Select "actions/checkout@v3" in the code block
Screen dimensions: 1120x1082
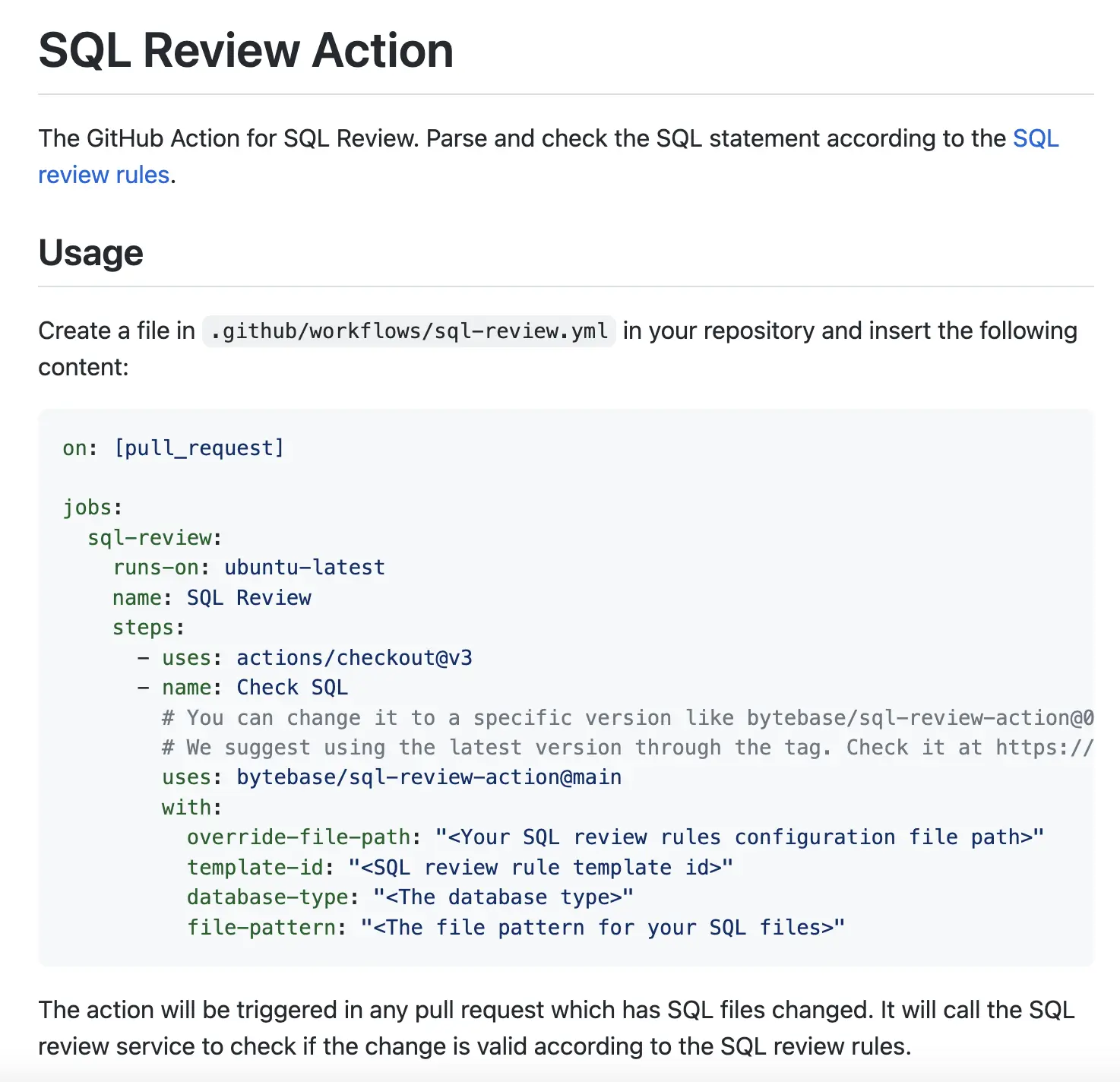click(x=354, y=657)
